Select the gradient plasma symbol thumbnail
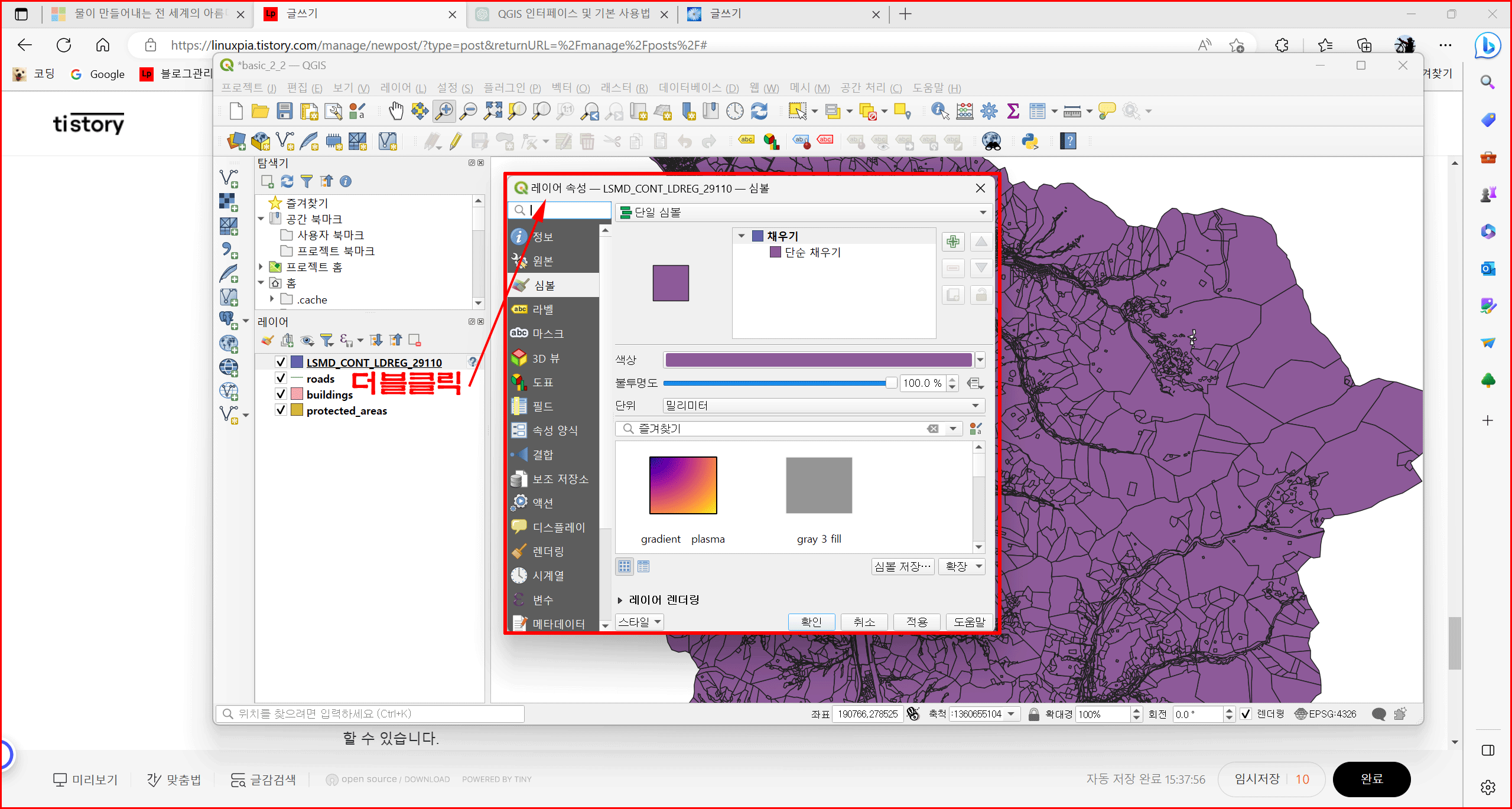The image size is (1512, 809). click(x=682, y=485)
